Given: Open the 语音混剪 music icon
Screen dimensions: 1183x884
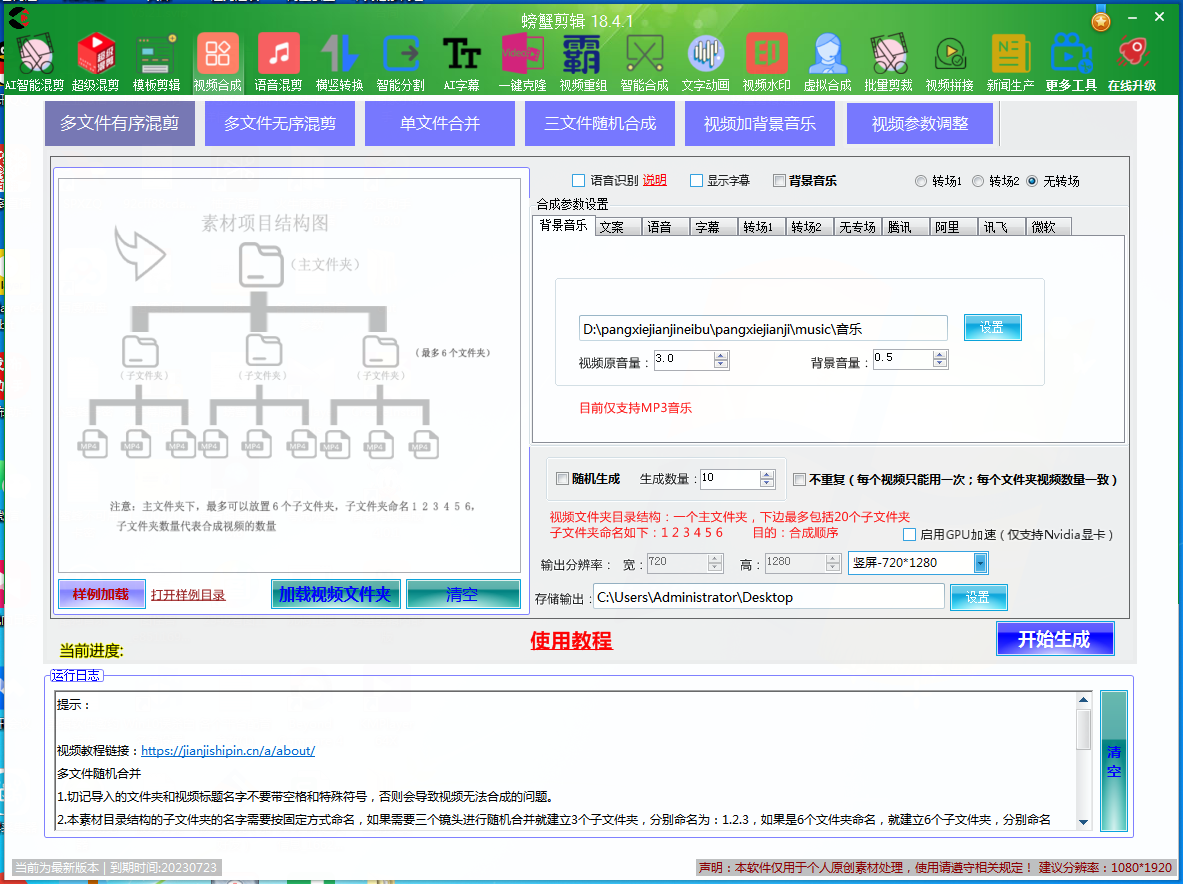Looking at the screenshot, I should pos(278,63).
